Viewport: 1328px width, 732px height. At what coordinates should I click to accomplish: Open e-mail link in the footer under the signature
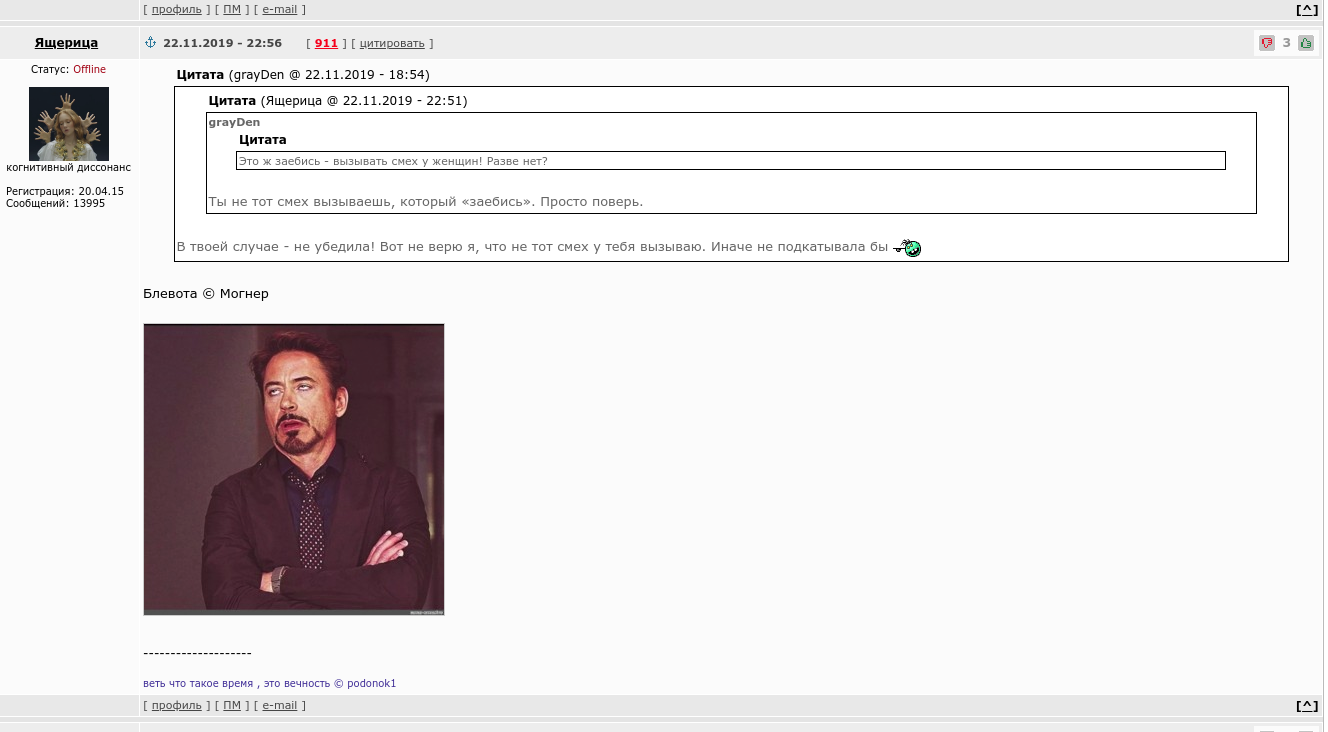click(279, 705)
